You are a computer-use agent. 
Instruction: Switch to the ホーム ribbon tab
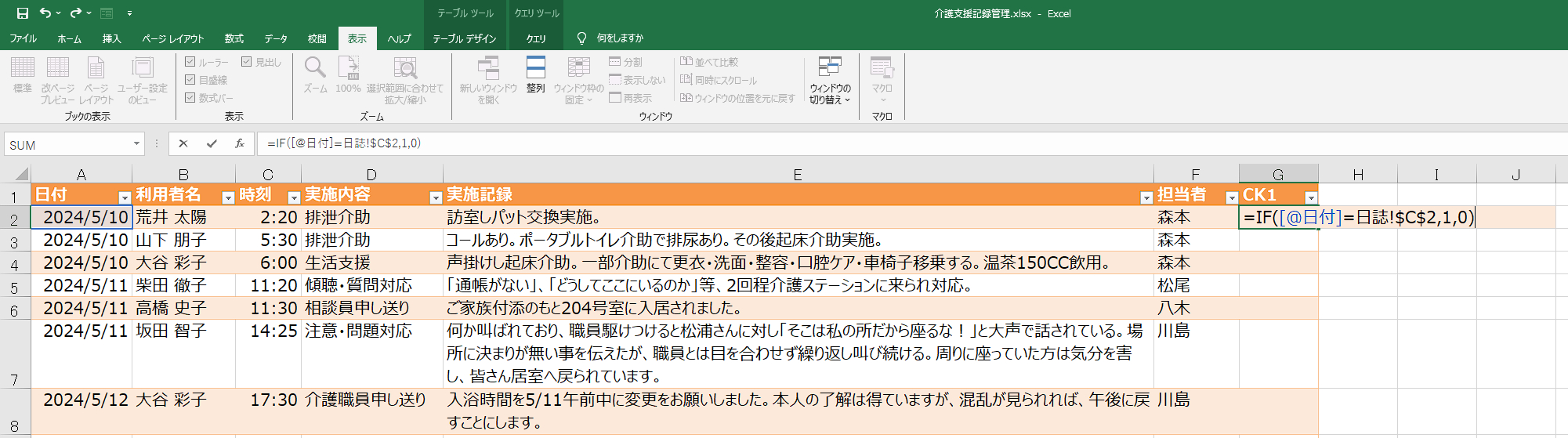coord(69,38)
